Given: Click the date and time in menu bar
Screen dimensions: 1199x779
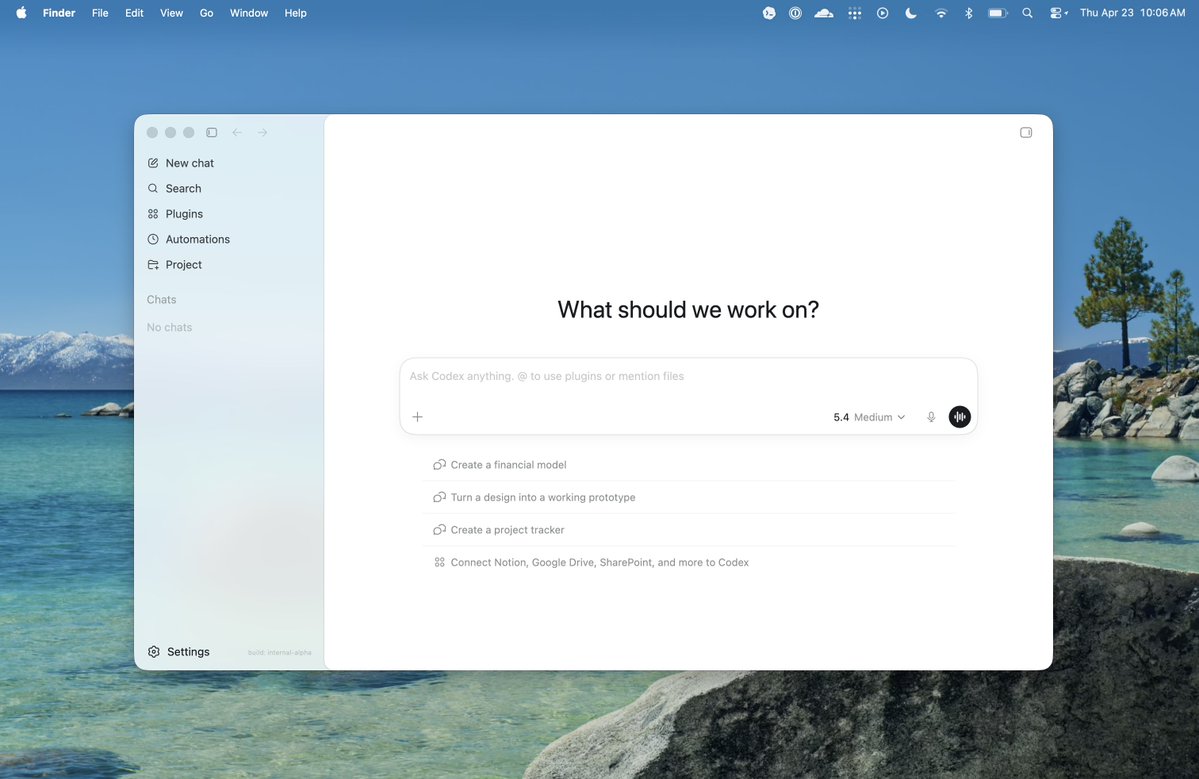Looking at the screenshot, I should coord(1132,13).
